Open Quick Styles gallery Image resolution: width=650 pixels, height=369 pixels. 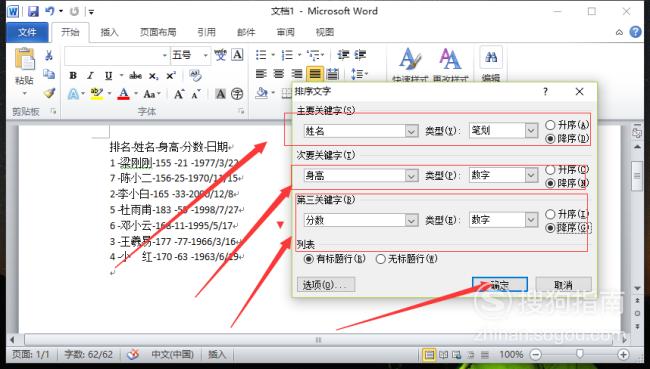coord(410,63)
